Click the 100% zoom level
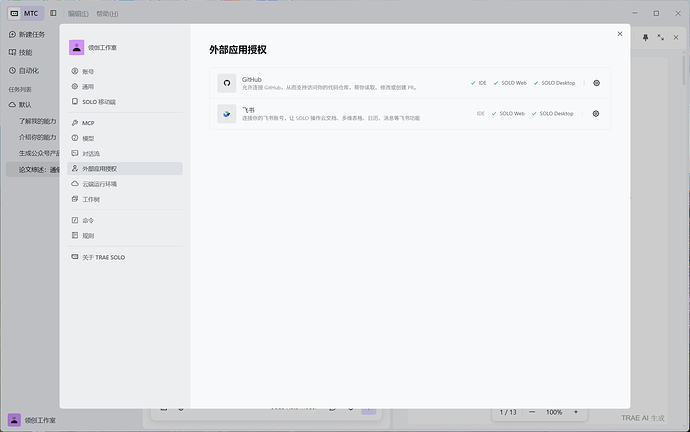The image size is (690, 432). click(x=554, y=412)
